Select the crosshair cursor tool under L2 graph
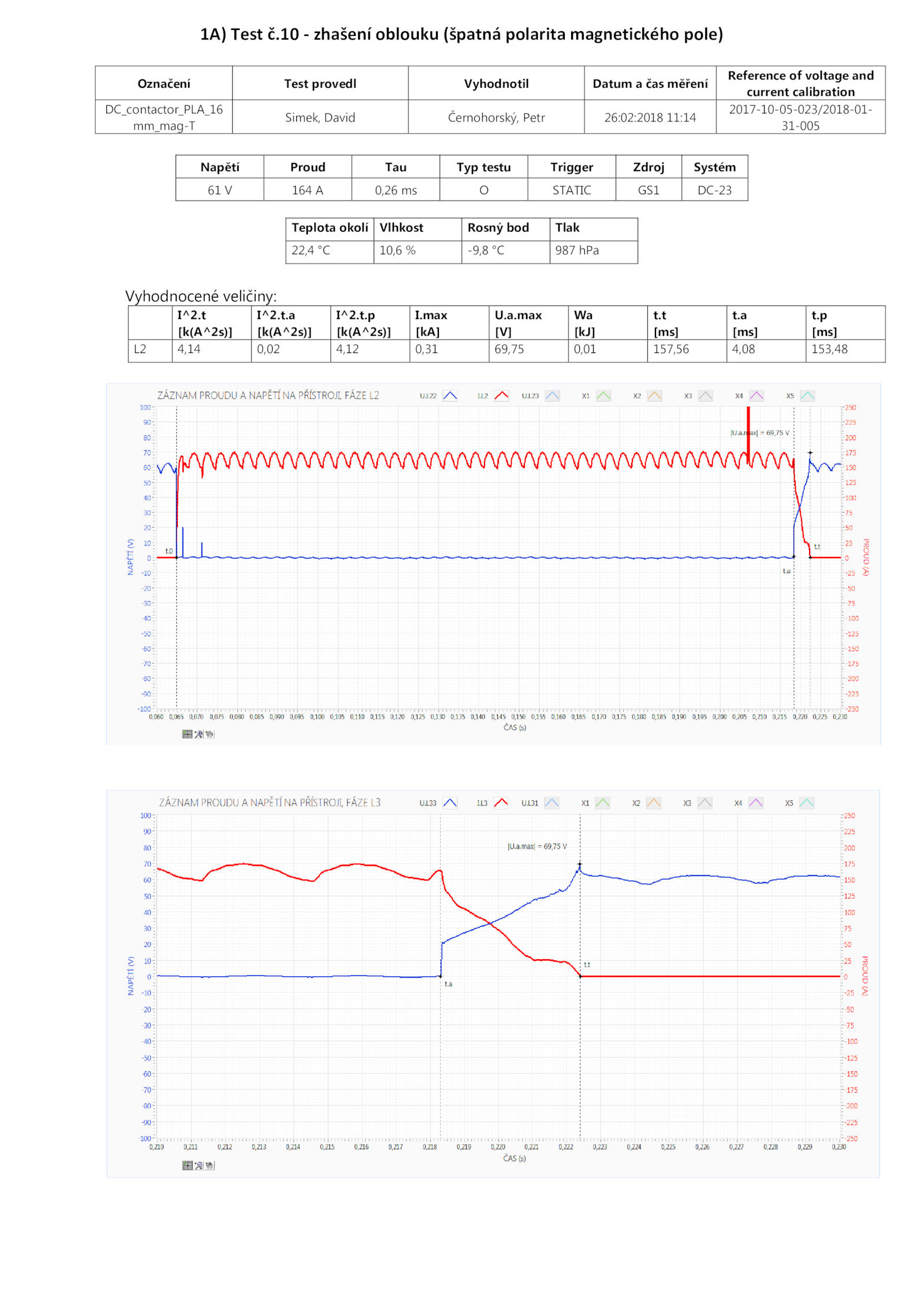The image size is (924, 1307). tap(187, 734)
